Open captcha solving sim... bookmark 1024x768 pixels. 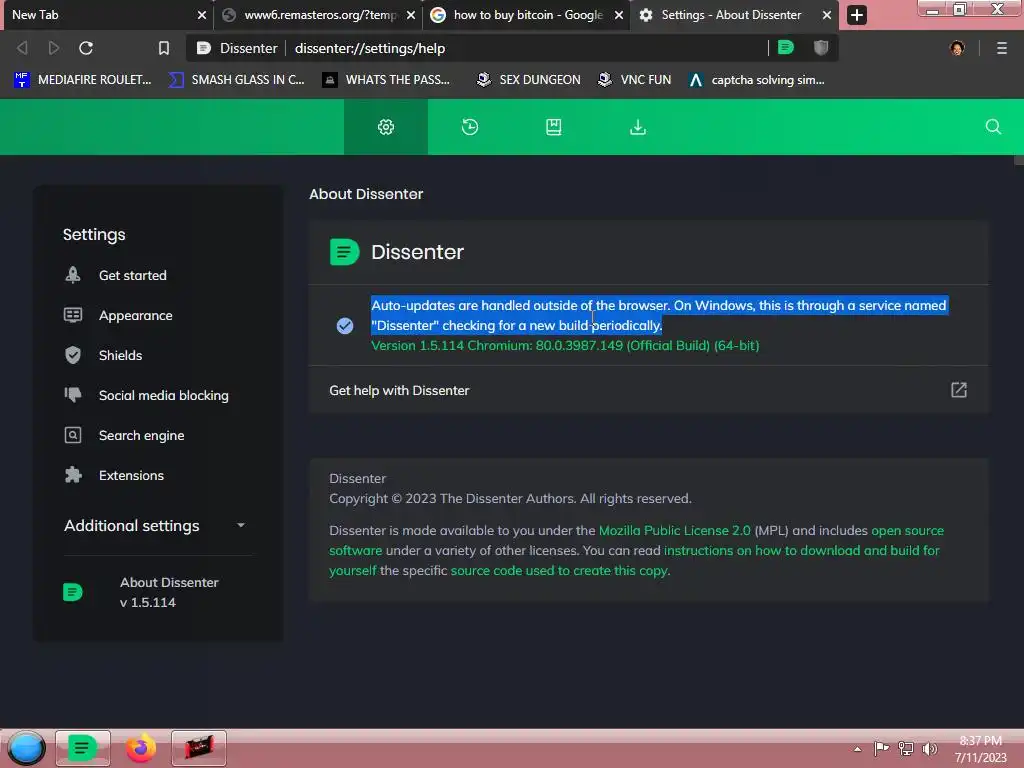[758, 80]
